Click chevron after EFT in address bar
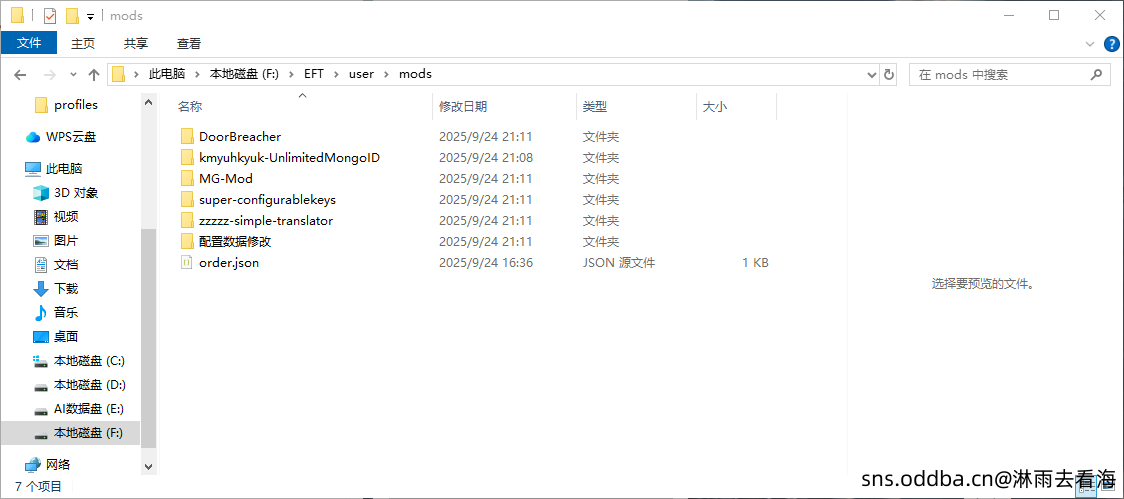Image resolution: width=1124 pixels, height=499 pixels. tap(336, 74)
